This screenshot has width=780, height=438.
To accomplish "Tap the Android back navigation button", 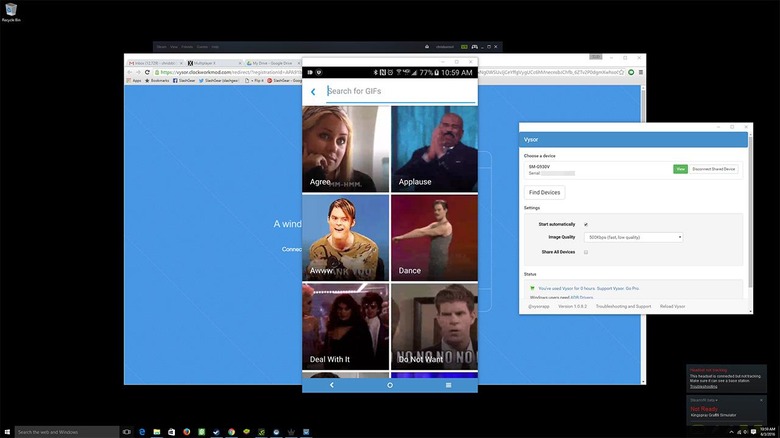I will coord(332,385).
